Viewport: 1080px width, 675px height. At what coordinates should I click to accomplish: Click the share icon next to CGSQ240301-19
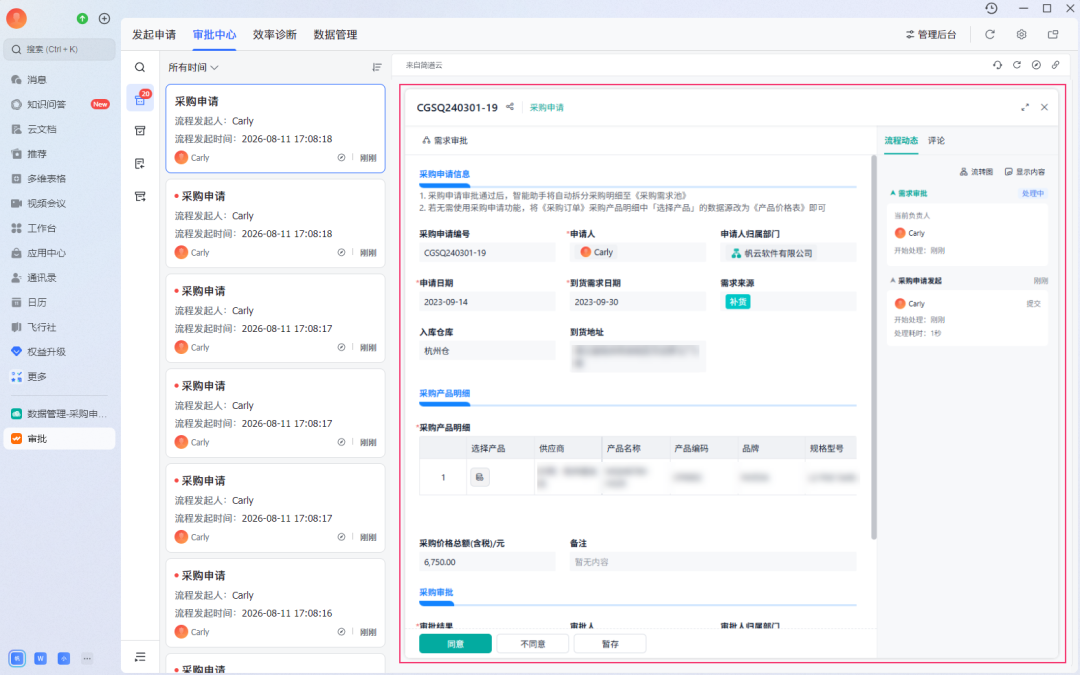(510, 107)
